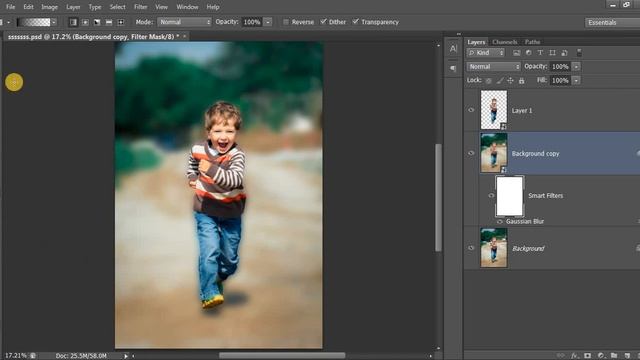
Task: Toggle Gaussian Blur filter visibility
Action: click(500, 222)
